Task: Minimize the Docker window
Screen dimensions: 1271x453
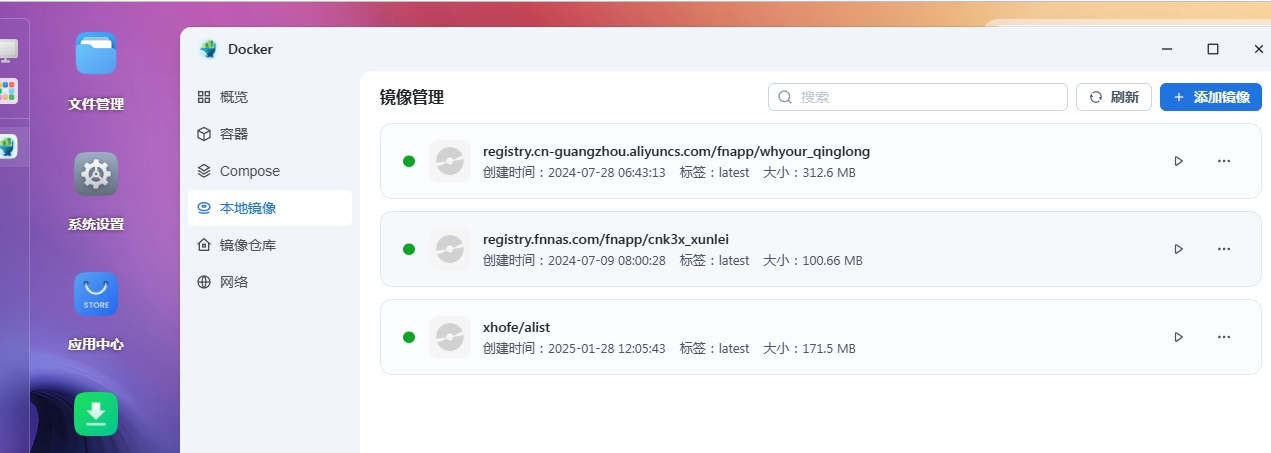Action: pyautogui.click(x=1167, y=49)
